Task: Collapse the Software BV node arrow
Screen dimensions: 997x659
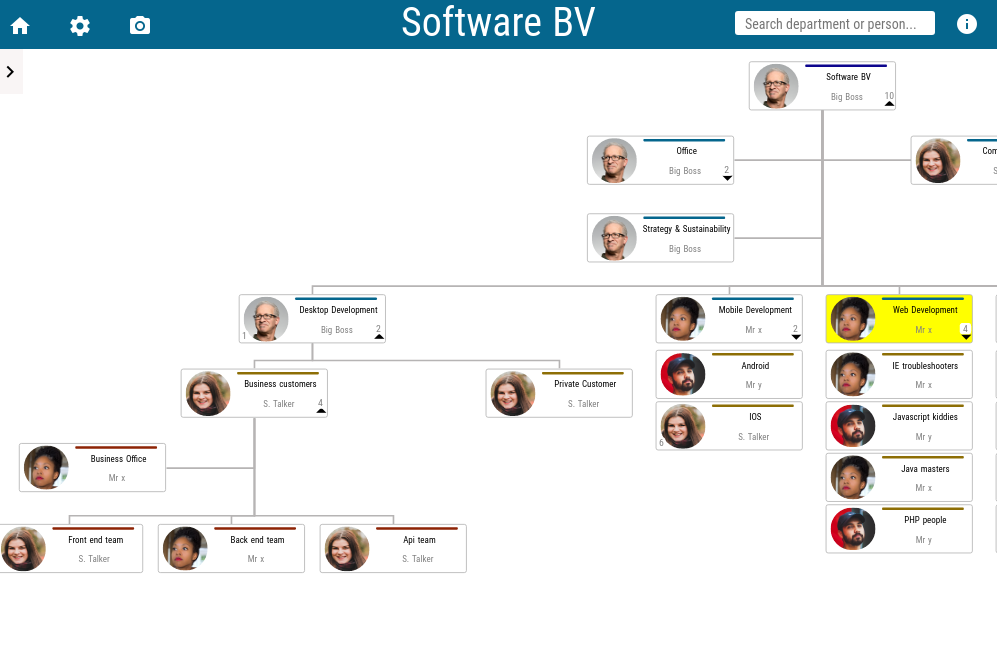Action: pyautogui.click(x=889, y=104)
